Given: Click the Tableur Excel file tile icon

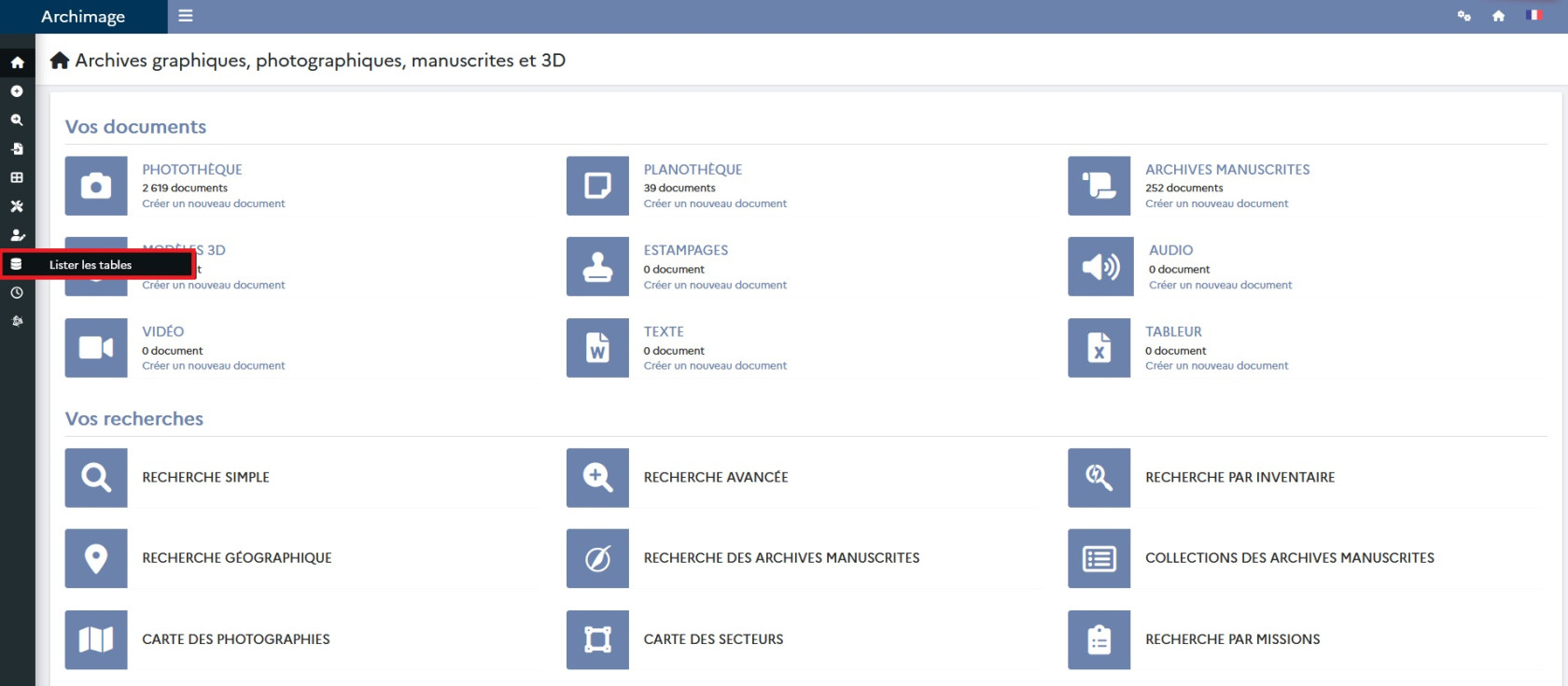Looking at the screenshot, I should (x=1099, y=348).
